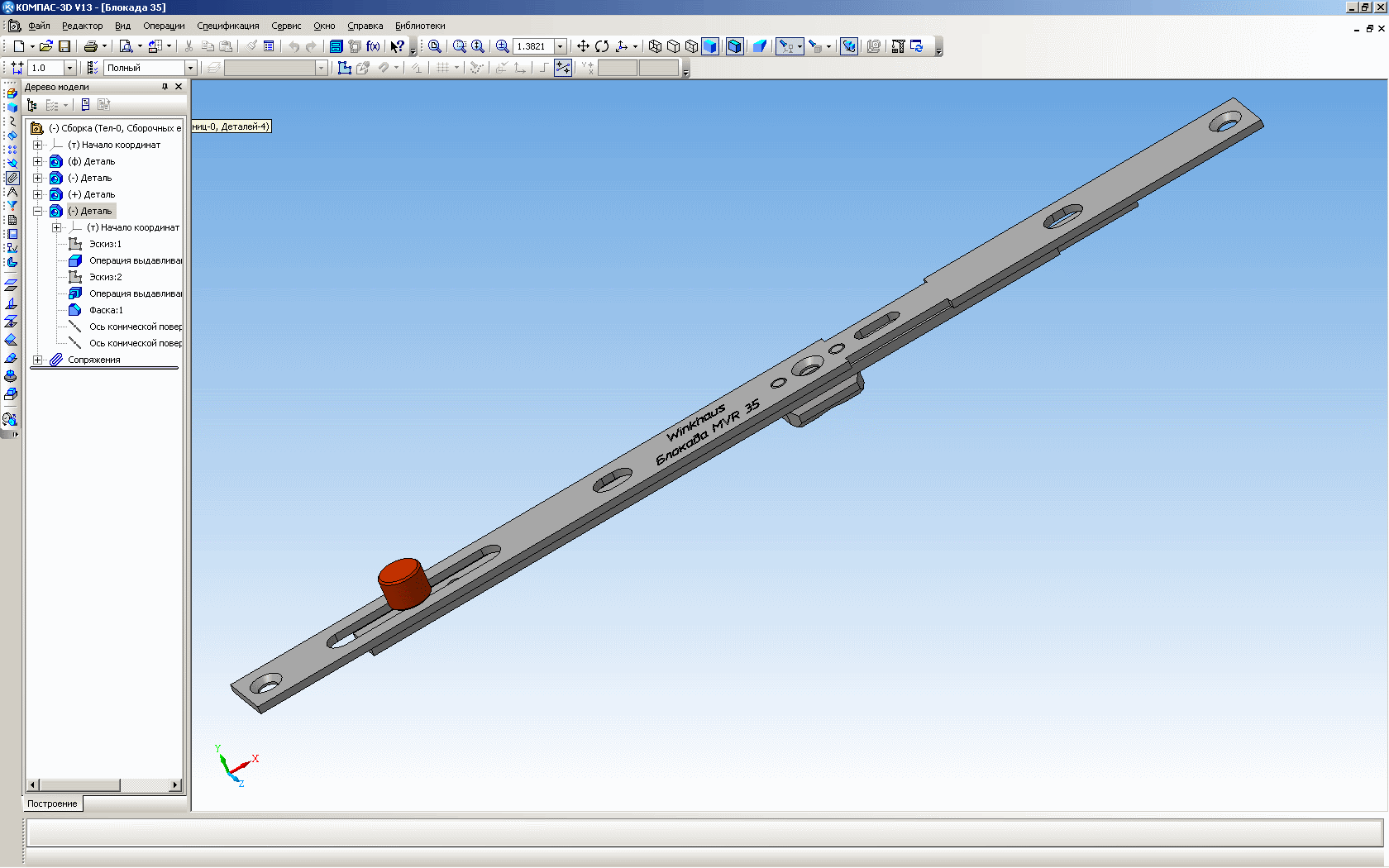Viewport: 1389px width, 868px height.
Task: Click the extrude operation sidebar icon
Action: [11, 394]
